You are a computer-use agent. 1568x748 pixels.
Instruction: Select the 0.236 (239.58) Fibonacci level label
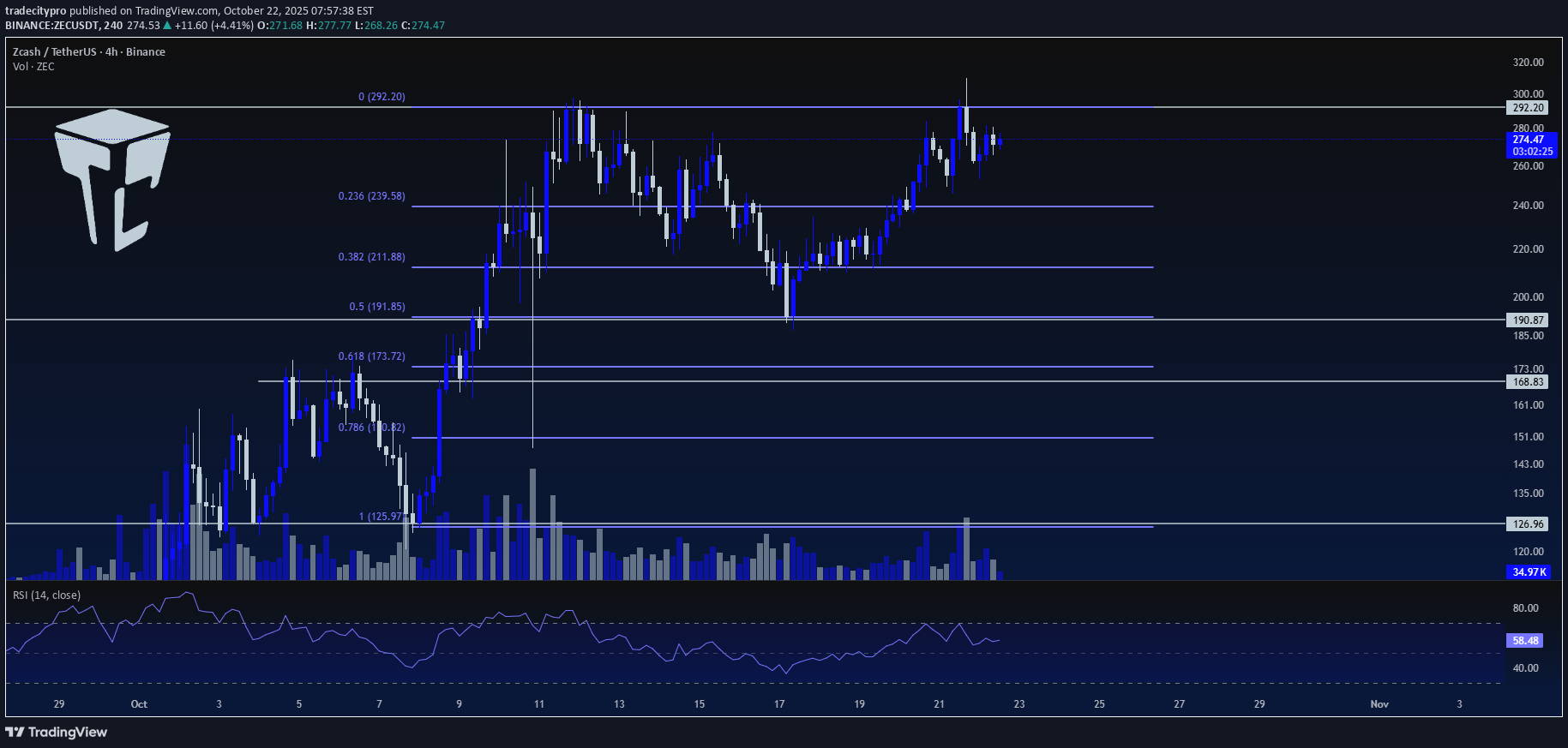point(371,196)
